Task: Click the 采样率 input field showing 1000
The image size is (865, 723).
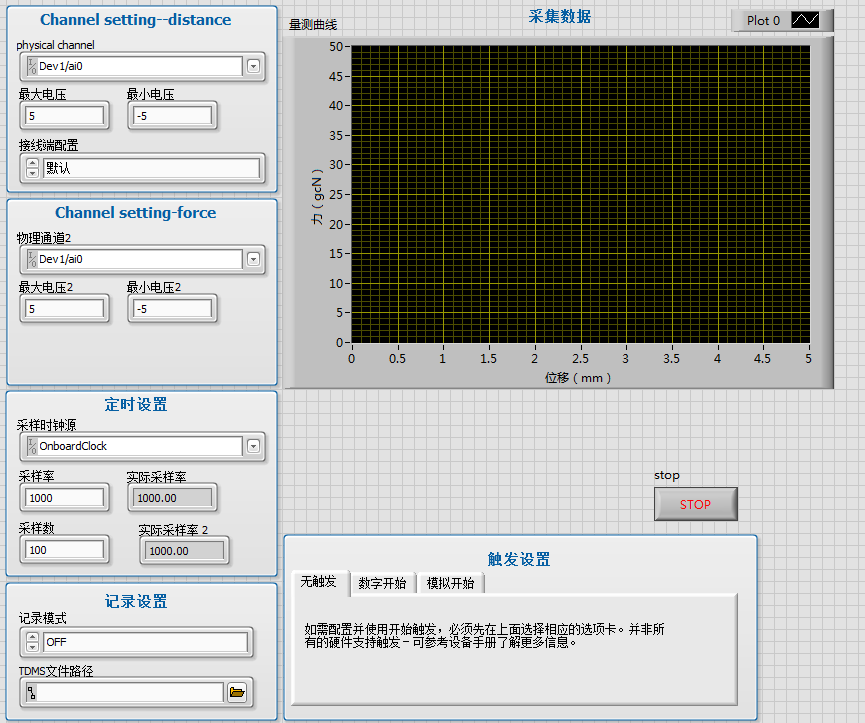Action: click(x=65, y=498)
